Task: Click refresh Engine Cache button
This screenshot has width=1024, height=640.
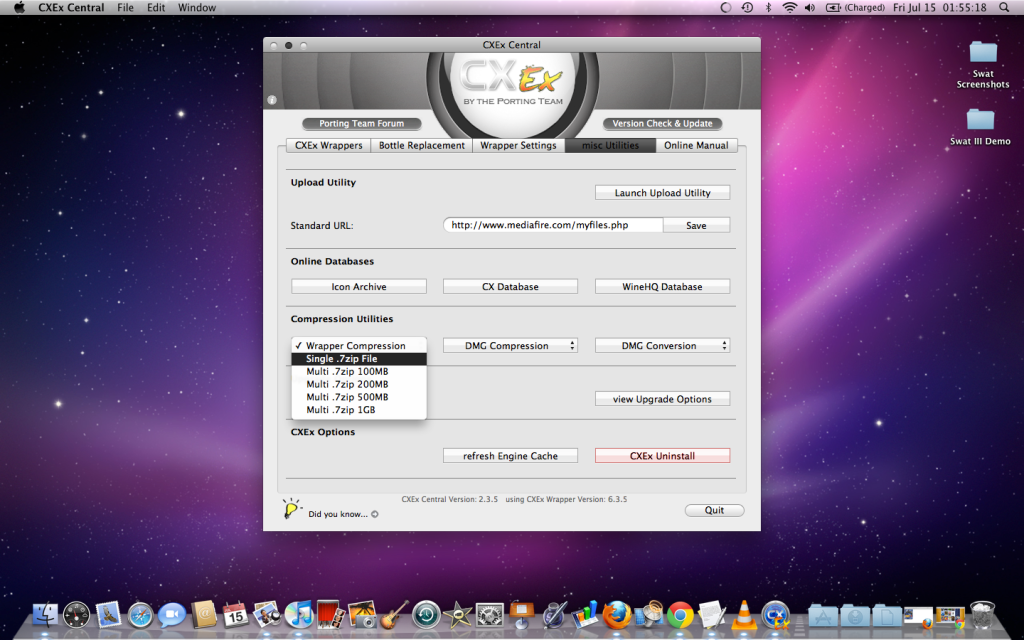Action: [x=510, y=456]
